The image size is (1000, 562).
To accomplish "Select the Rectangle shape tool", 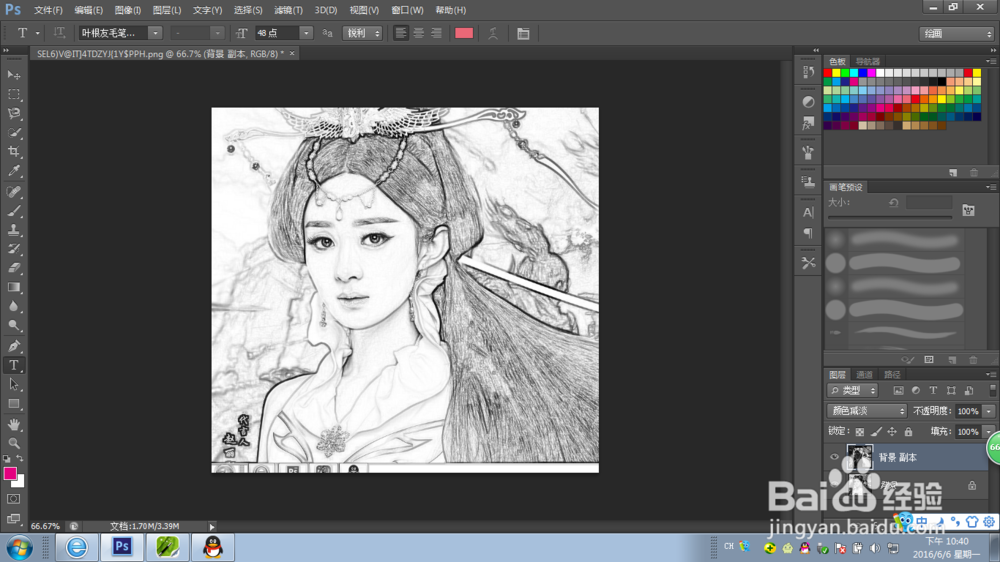I will 13,404.
